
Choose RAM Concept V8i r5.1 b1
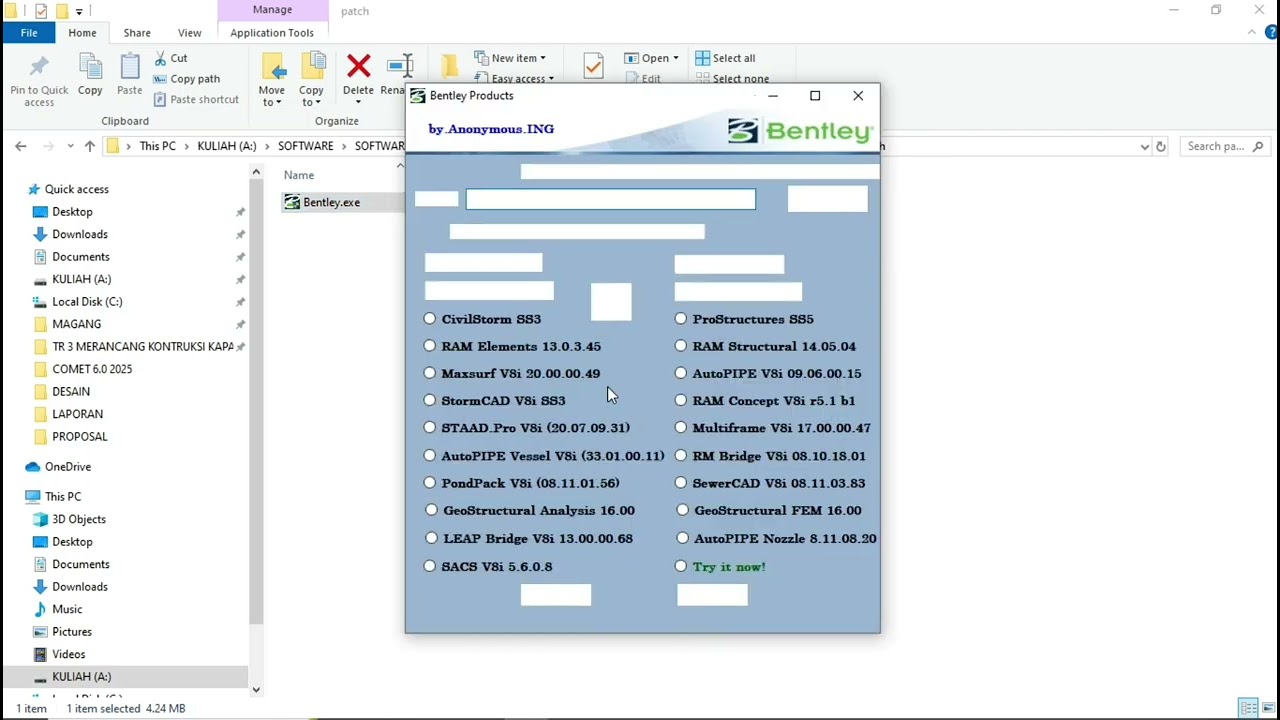681,400
